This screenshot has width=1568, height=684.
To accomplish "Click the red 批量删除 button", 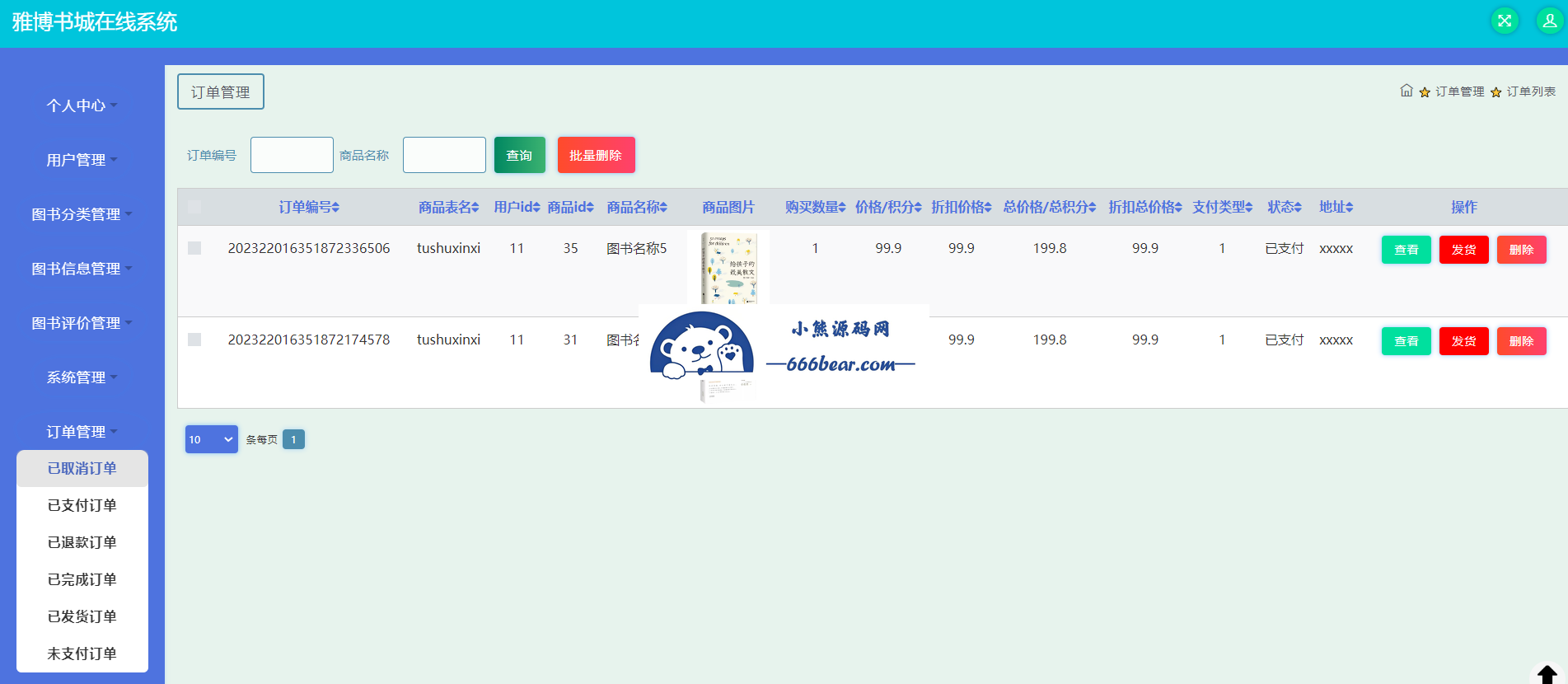I will pyautogui.click(x=597, y=155).
